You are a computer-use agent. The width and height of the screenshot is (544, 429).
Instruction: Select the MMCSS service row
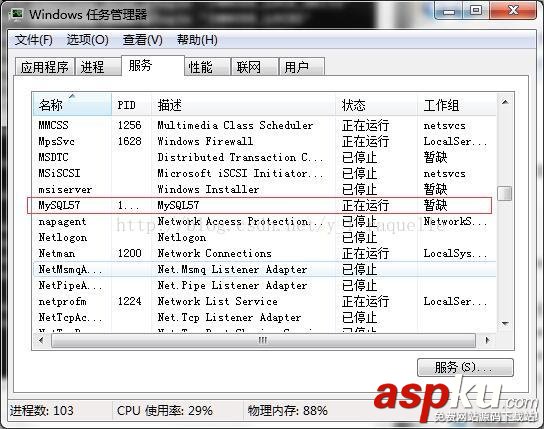[264, 125]
